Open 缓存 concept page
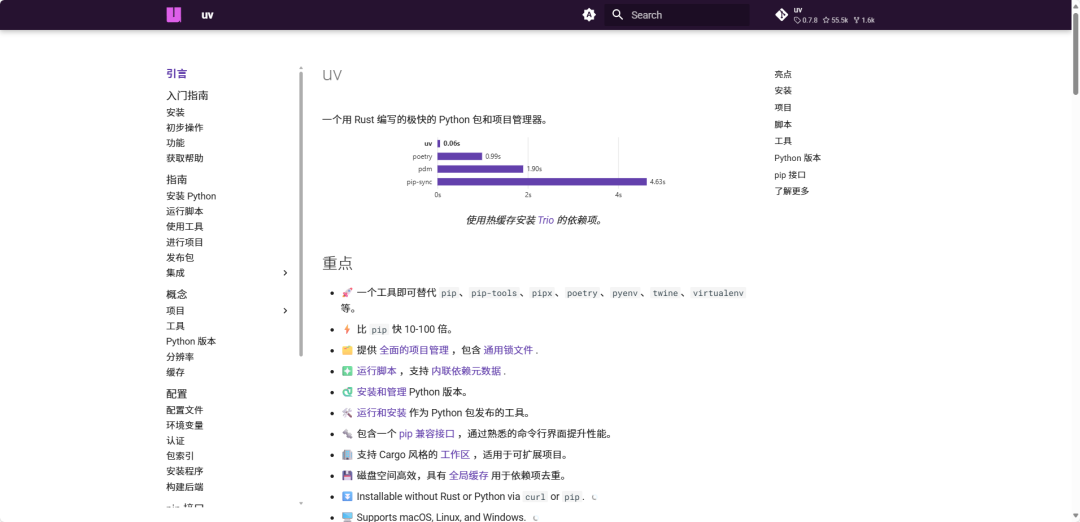 click(x=175, y=372)
